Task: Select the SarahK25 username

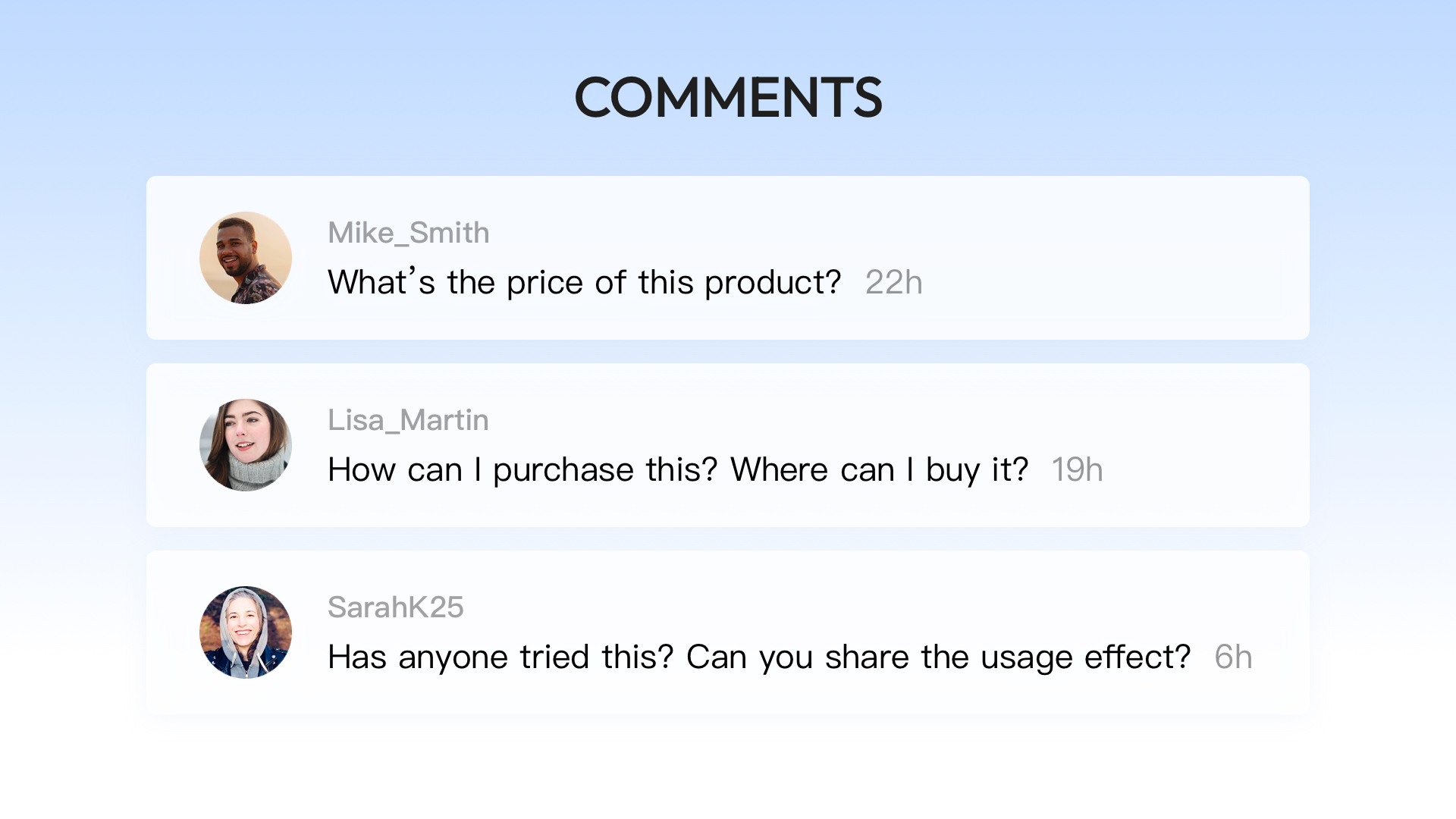Action: (395, 607)
